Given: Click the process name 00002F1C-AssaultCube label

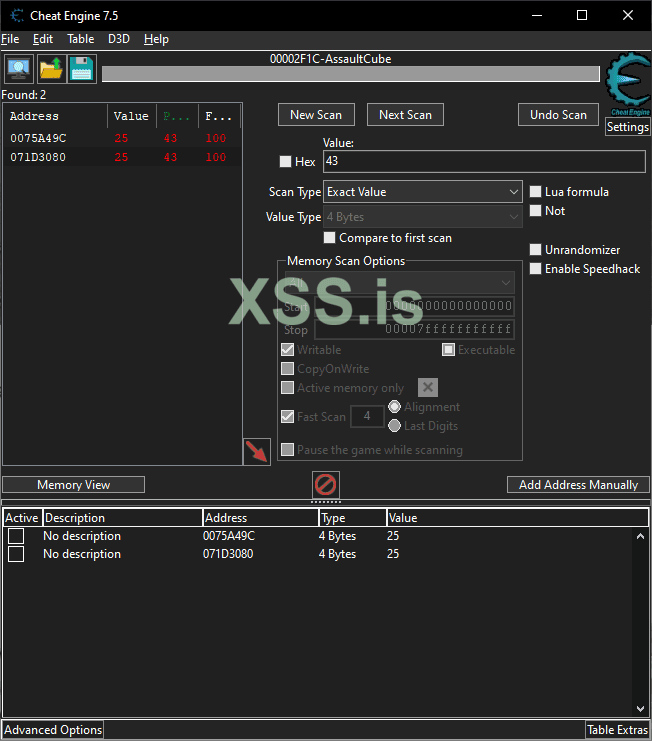Looking at the screenshot, I should point(330,59).
